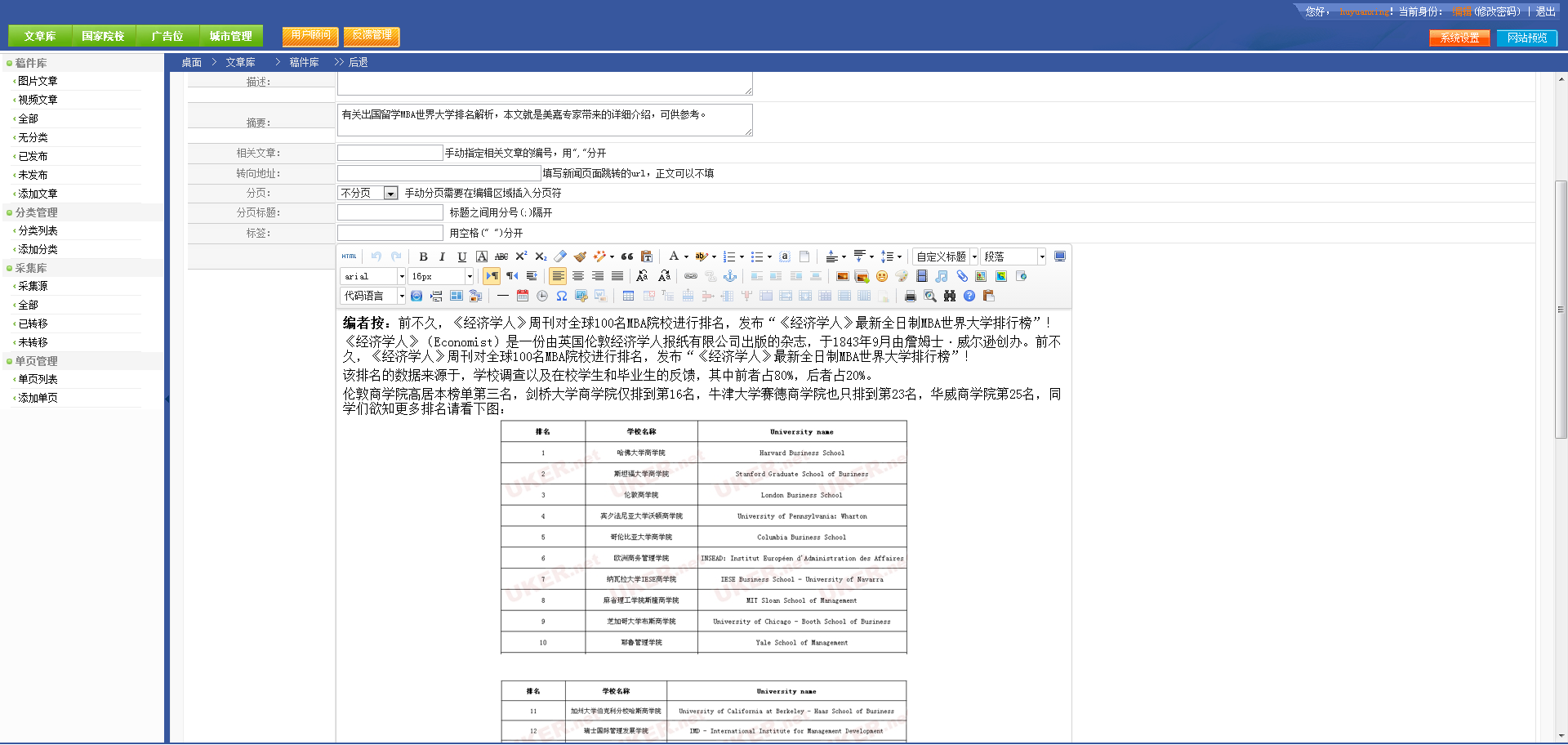Open 添加文章 in the sidebar
This screenshot has height=745, width=1568.
(38, 194)
